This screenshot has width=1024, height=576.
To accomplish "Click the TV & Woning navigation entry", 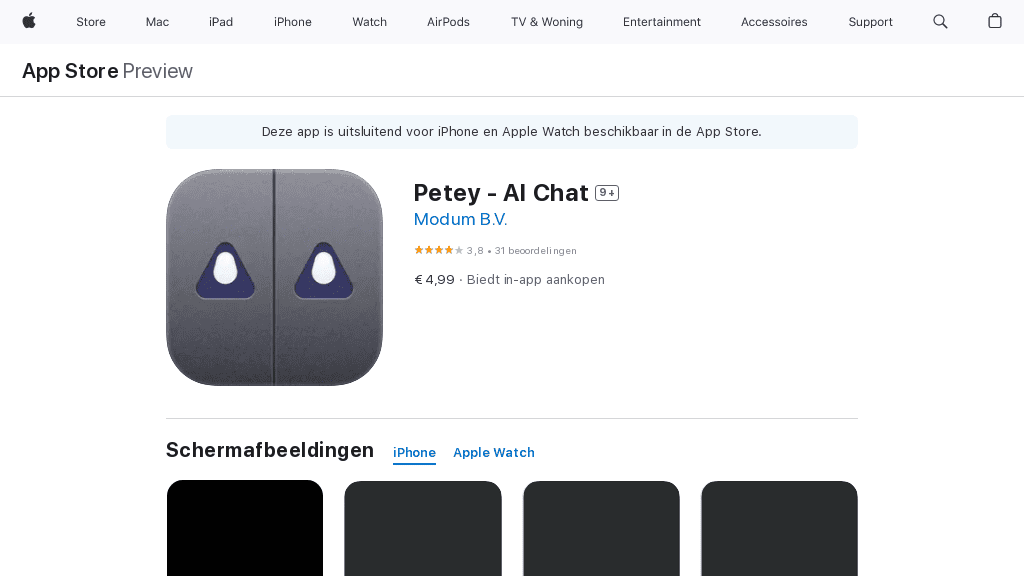I will point(546,21).
